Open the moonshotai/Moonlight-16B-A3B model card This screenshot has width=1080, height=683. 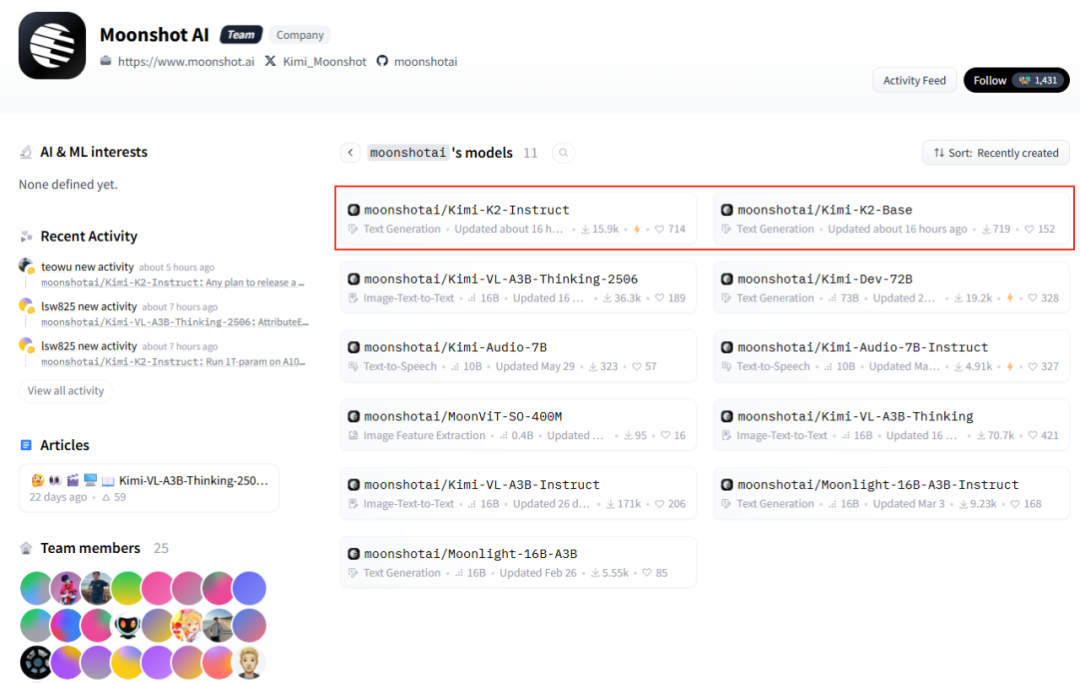coord(518,563)
